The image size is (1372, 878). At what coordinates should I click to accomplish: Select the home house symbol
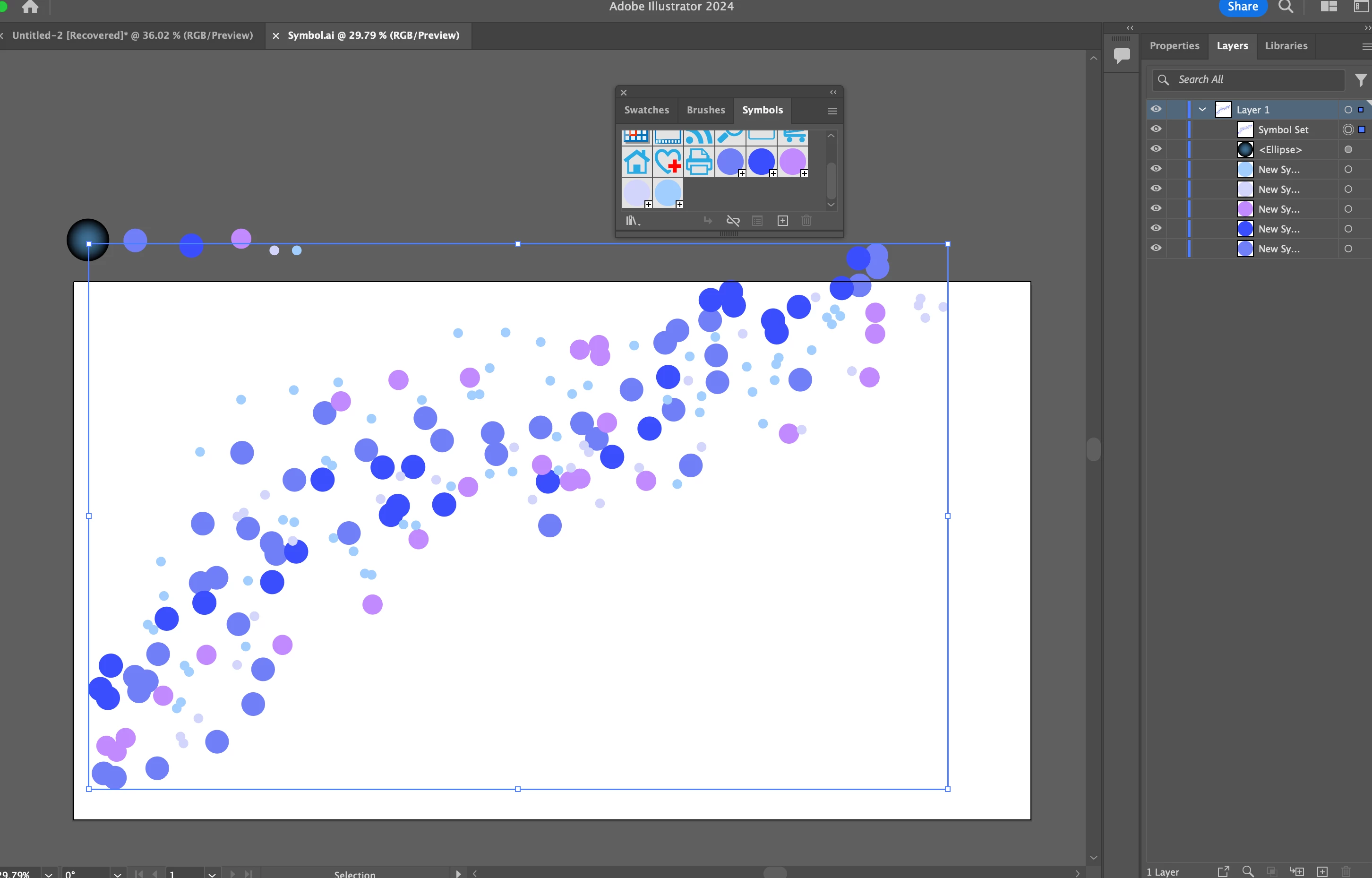point(636,162)
